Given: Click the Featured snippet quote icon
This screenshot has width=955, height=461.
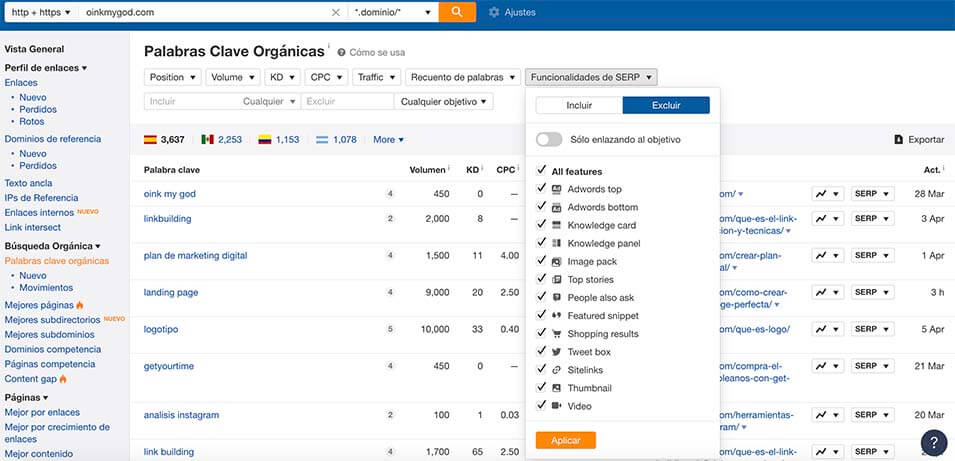Looking at the screenshot, I should point(556,316).
